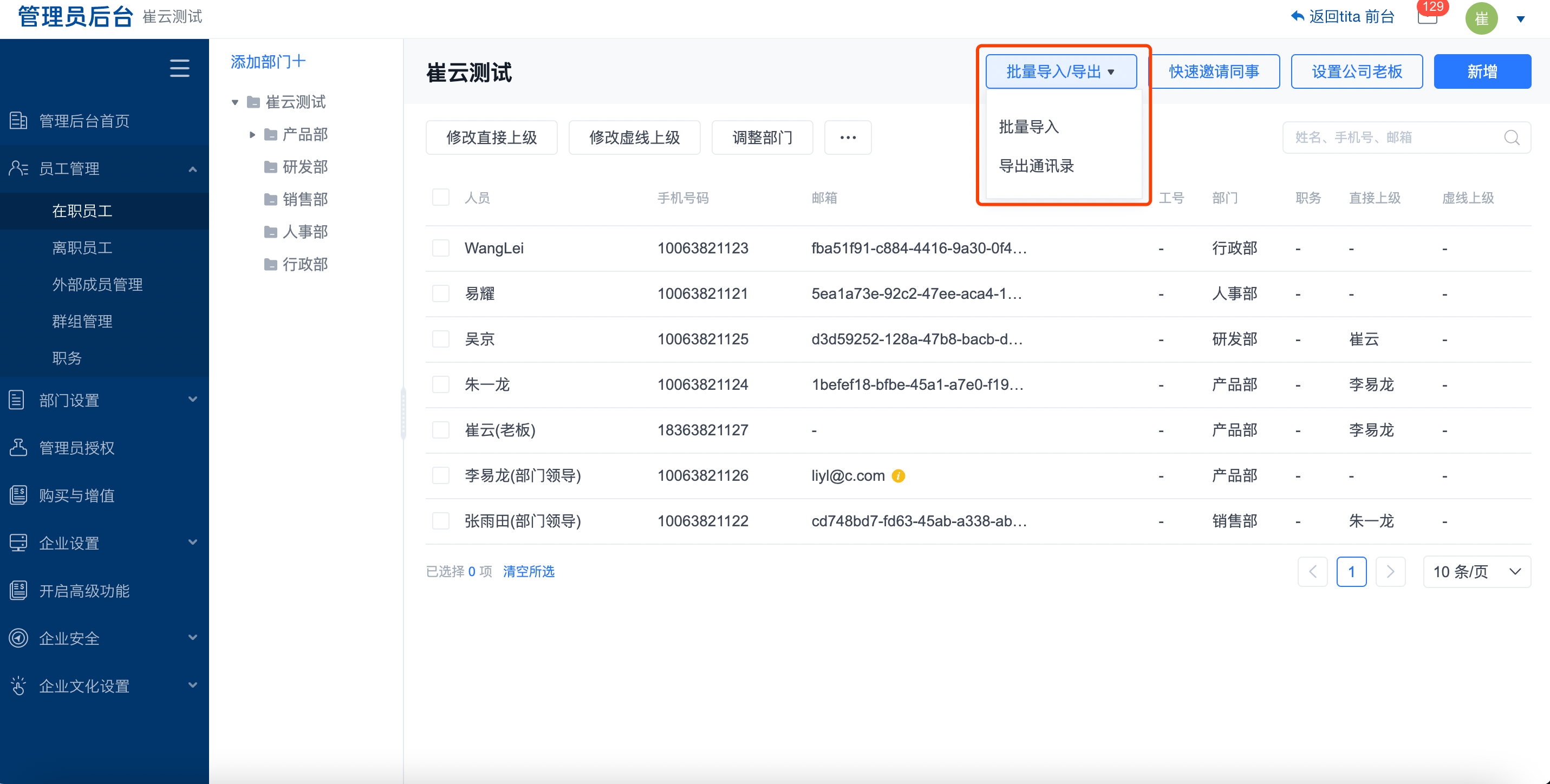Click the orange info icon beside liyl@c.com
The image size is (1550, 784).
[898, 475]
